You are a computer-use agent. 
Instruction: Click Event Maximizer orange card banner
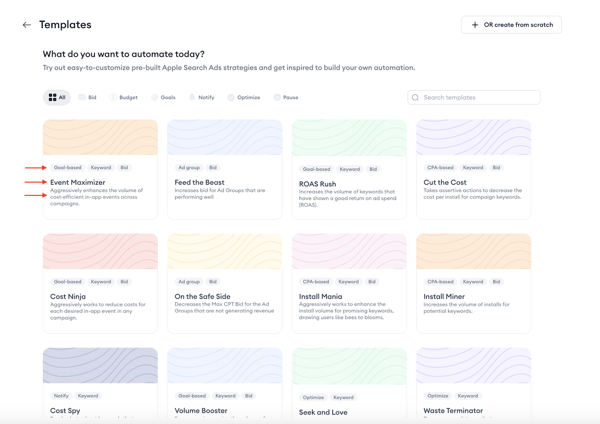point(100,137)
